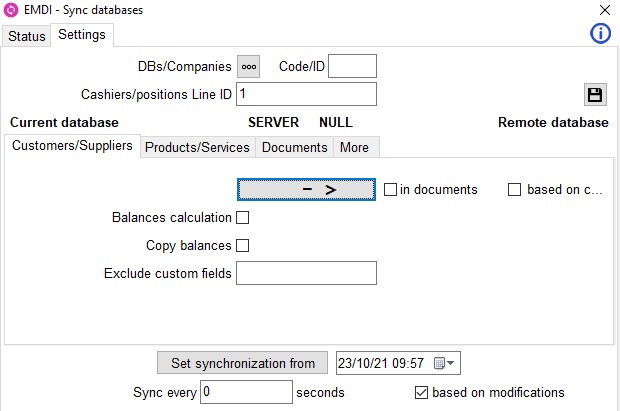Viewport: 620px width, 411px height.
Task: Click the arrow direction sync button
Action: [306, 189]
